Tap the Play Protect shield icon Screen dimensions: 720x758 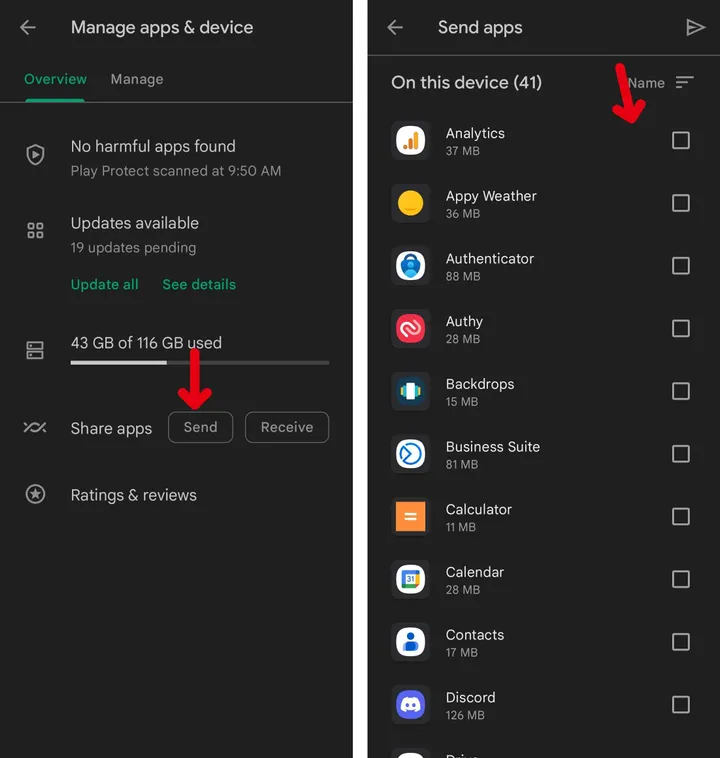(35, 155)
